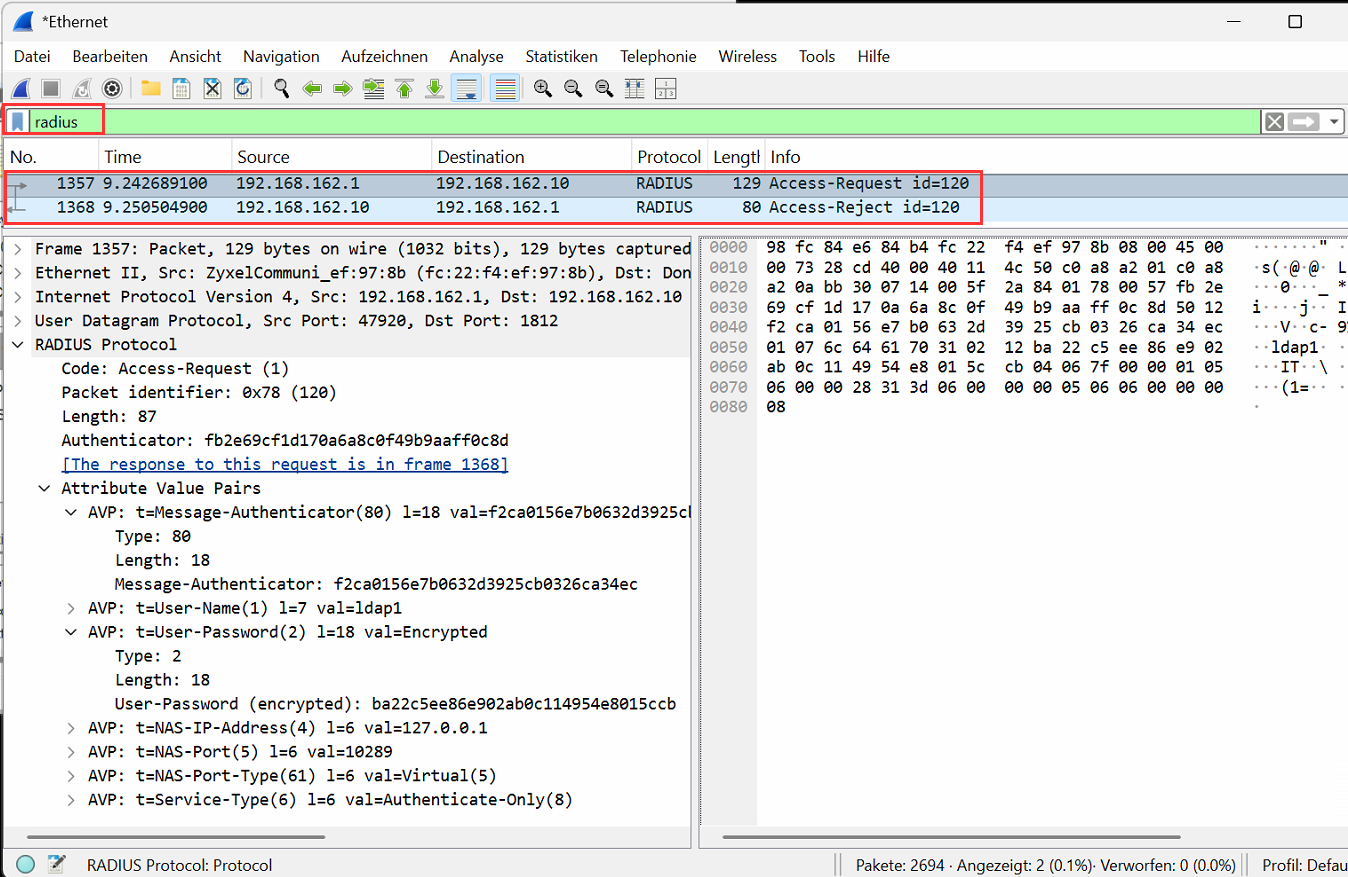The image size is (1348, 877).
Task: Open the Telephonie menu
Action: tap(658, 56)
